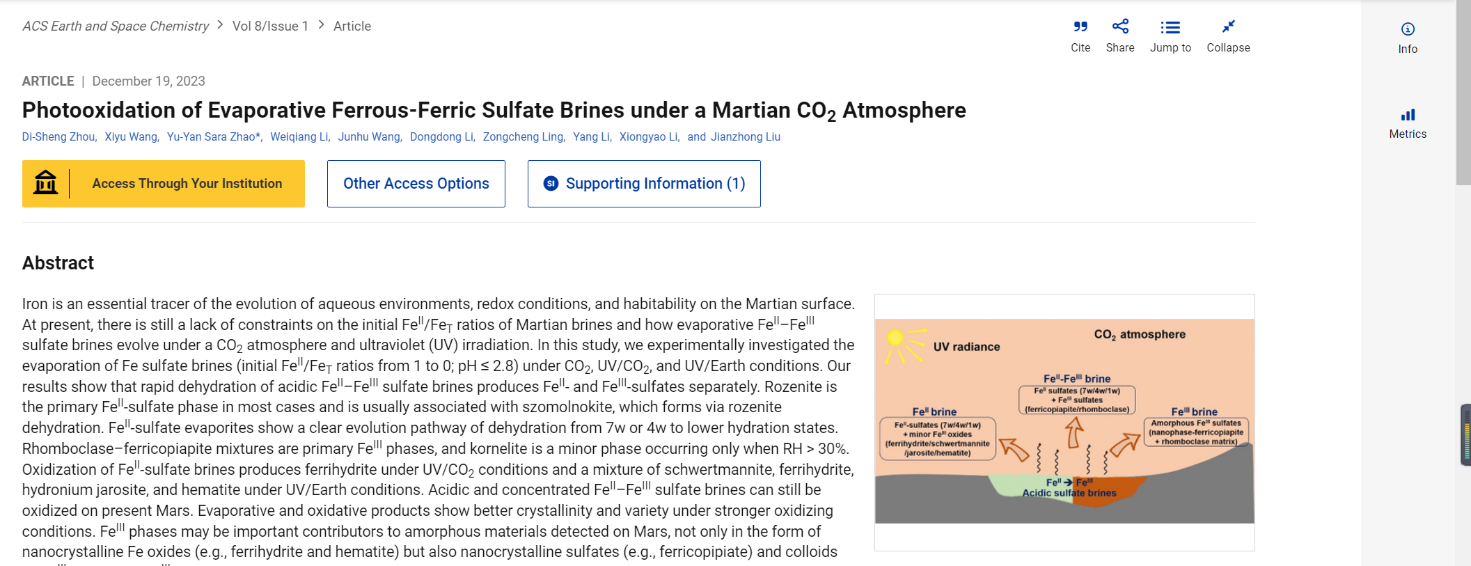
Task: Click the institution building icon
Action: [45, 184]
